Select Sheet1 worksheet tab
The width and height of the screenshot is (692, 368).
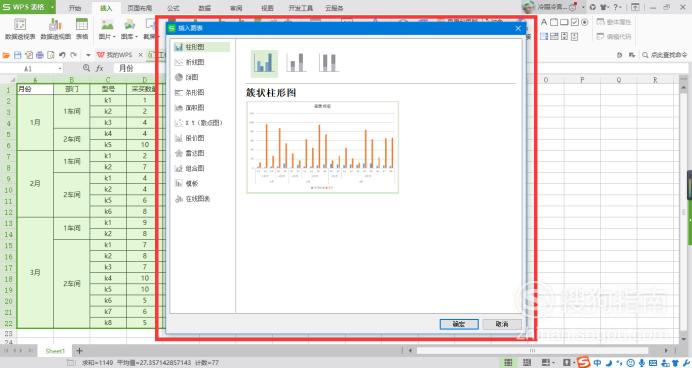point(55,351)
